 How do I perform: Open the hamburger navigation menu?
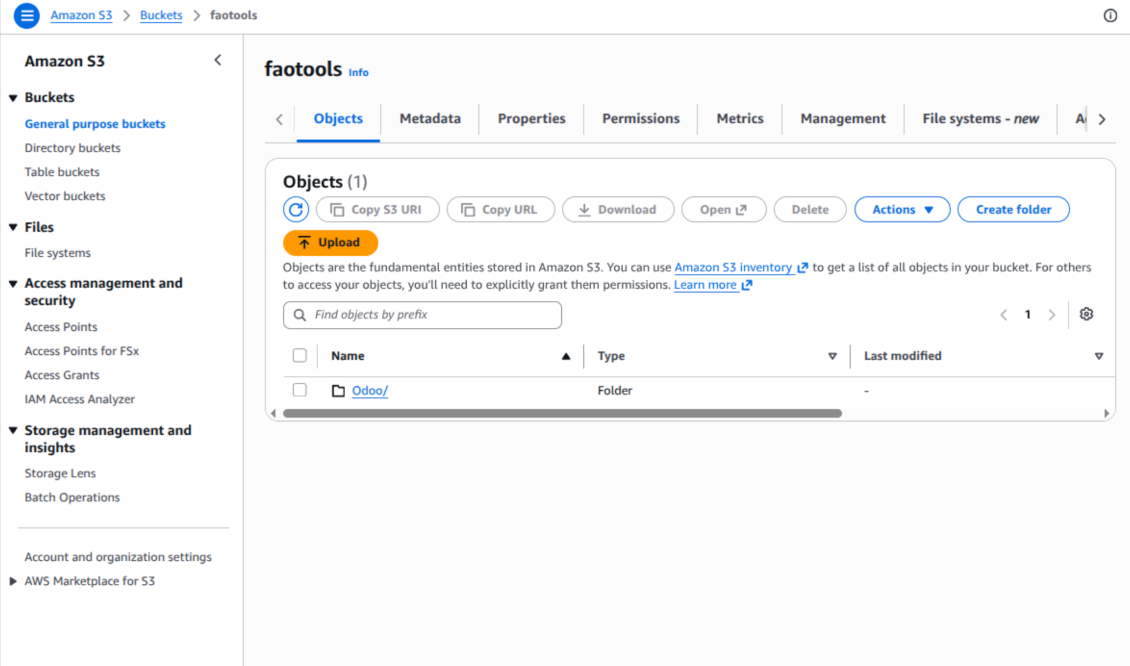click(x=27, y=15)
